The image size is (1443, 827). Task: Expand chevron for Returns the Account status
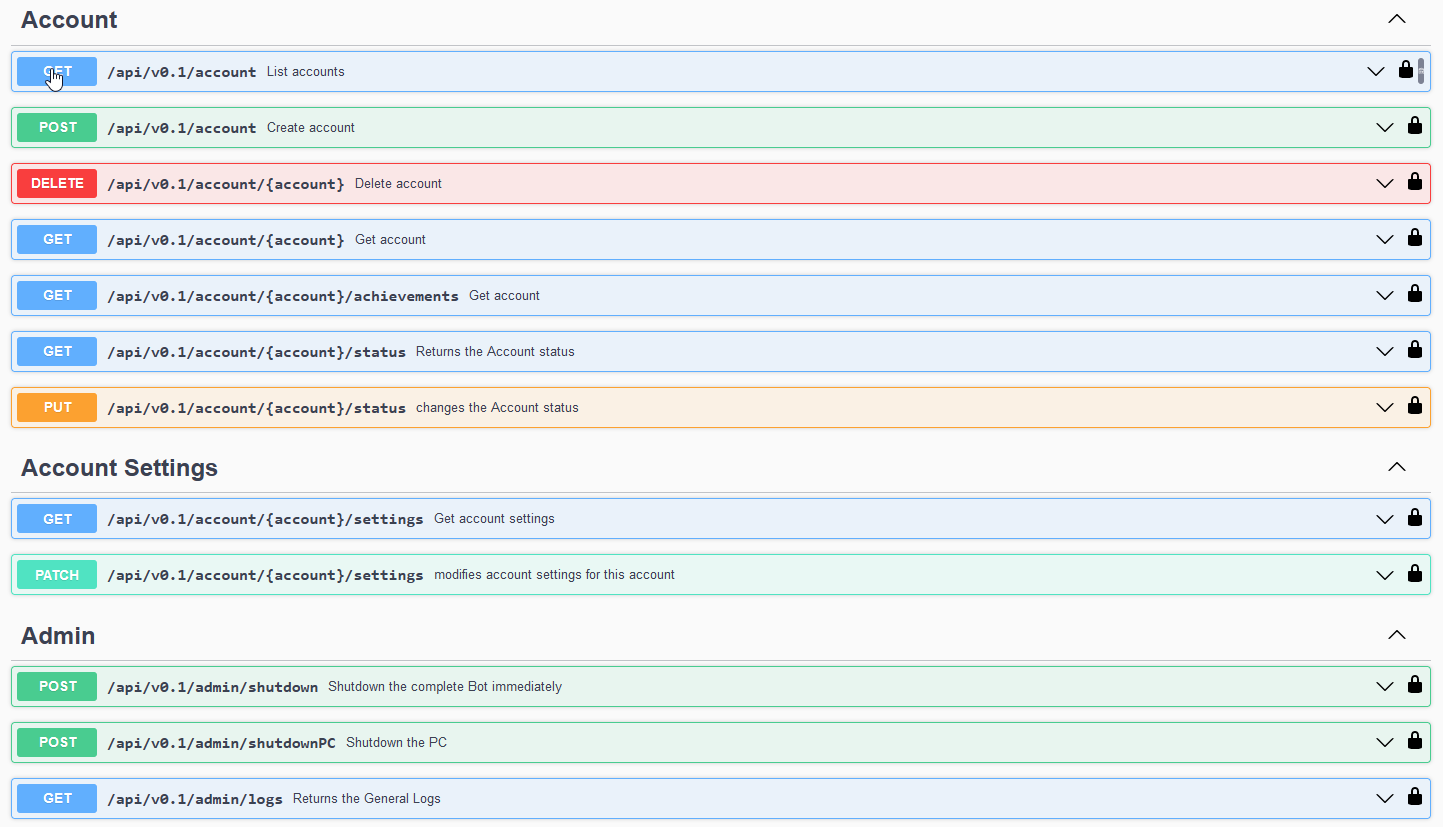1385,352
